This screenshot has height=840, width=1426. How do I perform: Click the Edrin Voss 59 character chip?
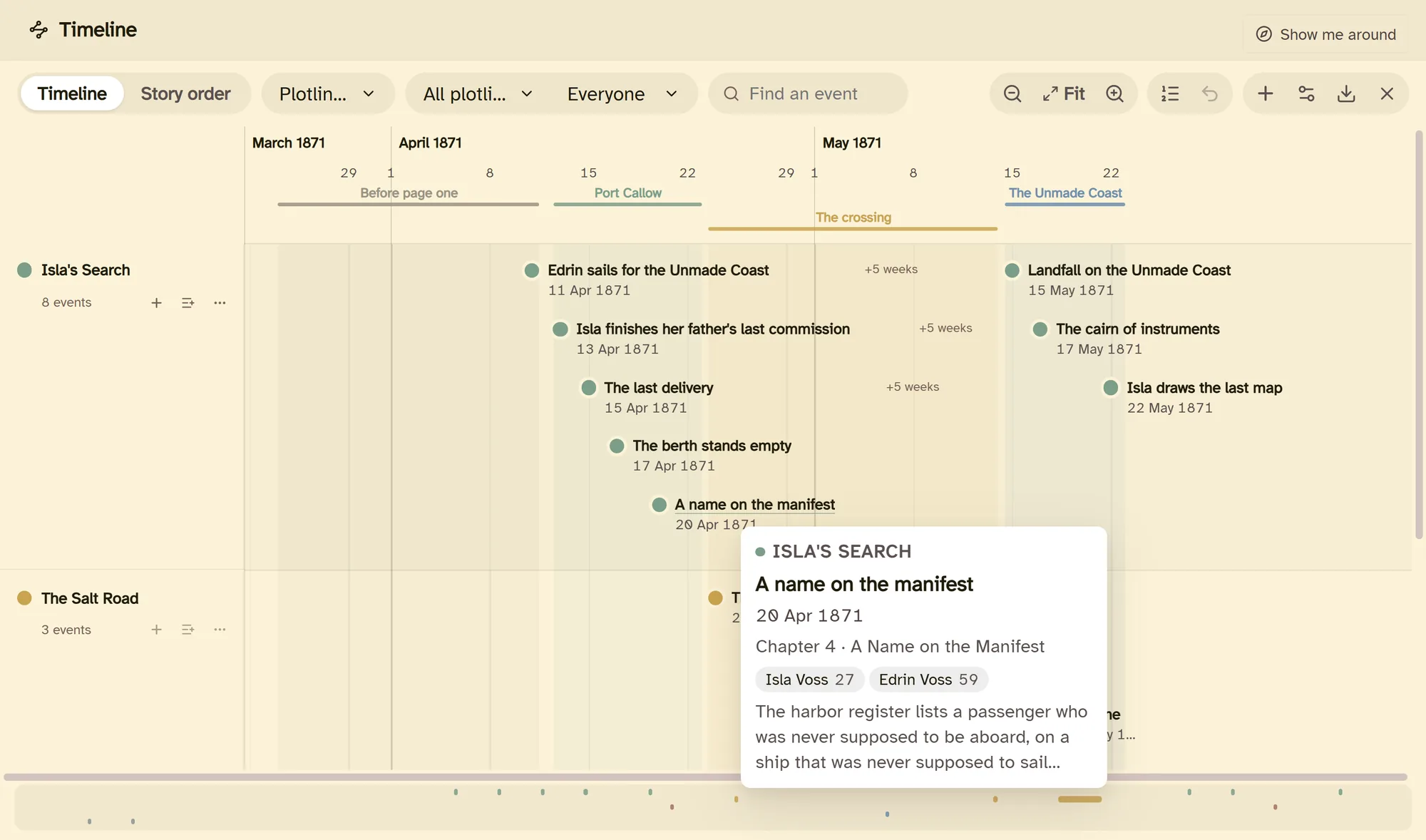click(x=928, y=680)
